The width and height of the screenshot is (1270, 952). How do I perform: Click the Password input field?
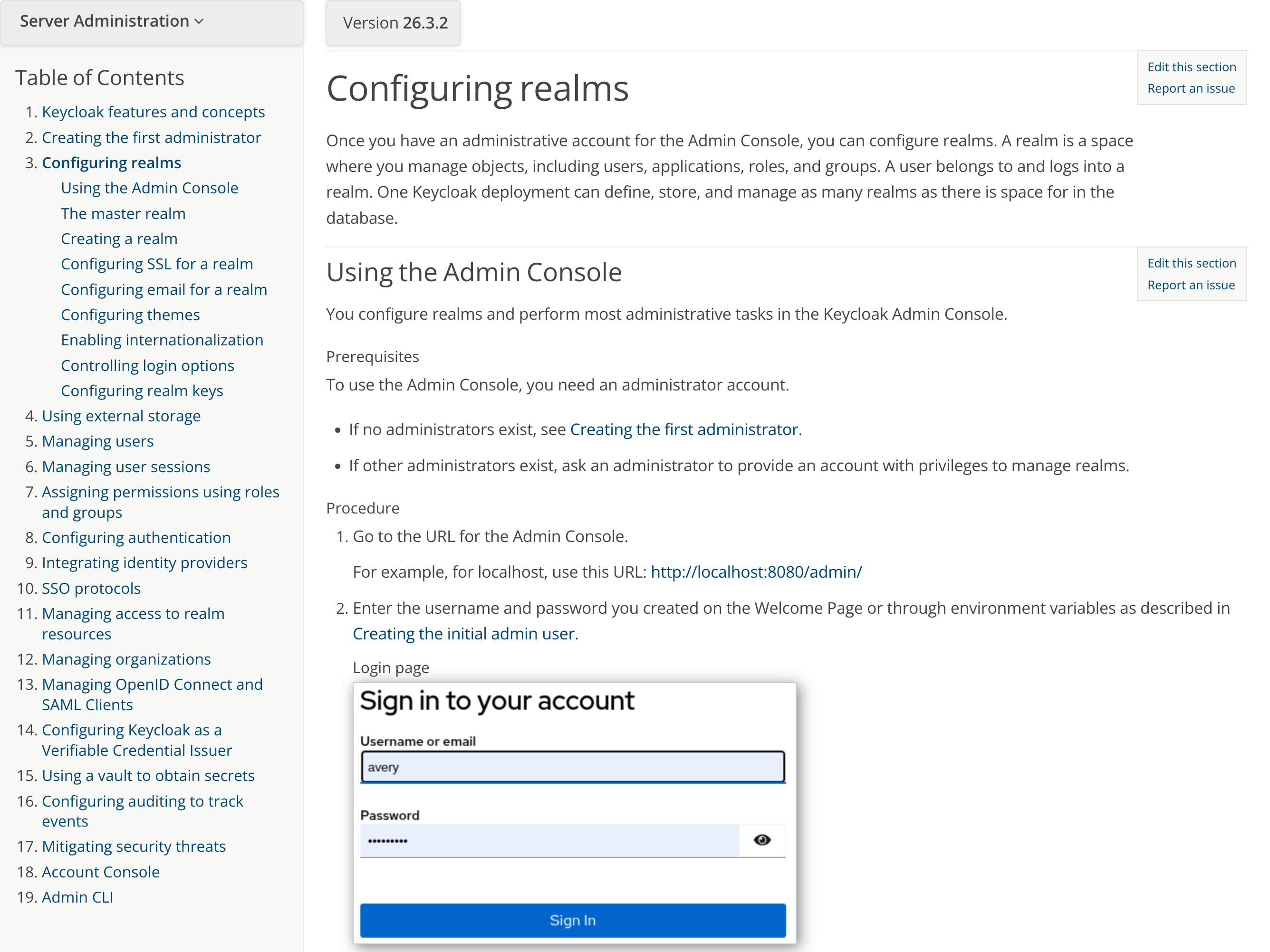(x=549, y=841)
